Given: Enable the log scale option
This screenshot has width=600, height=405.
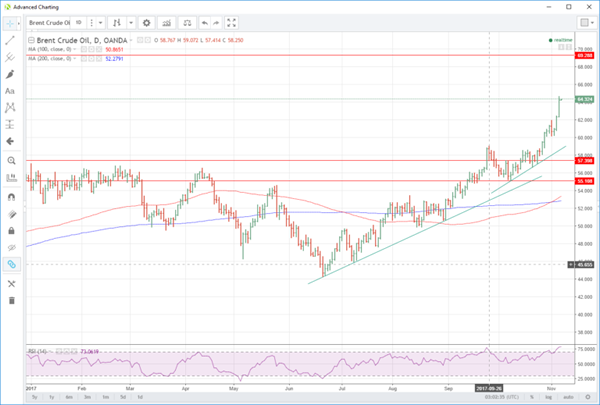Looking at the screenshot, I should coord(550,397).
